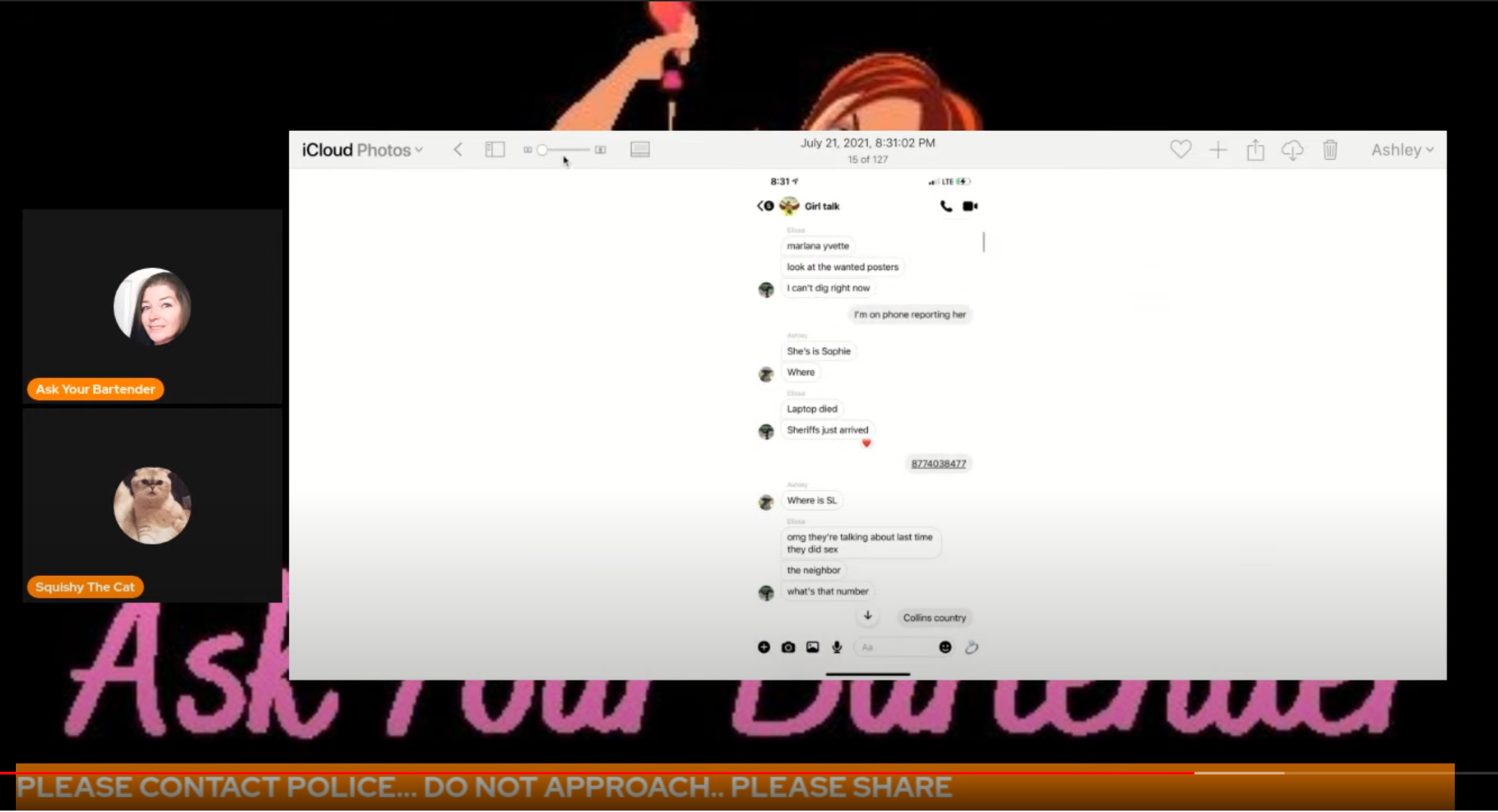This screenshot has width=1498, height=812.
Task: Click the 'Laptop died' message
Action: (812, 409)
